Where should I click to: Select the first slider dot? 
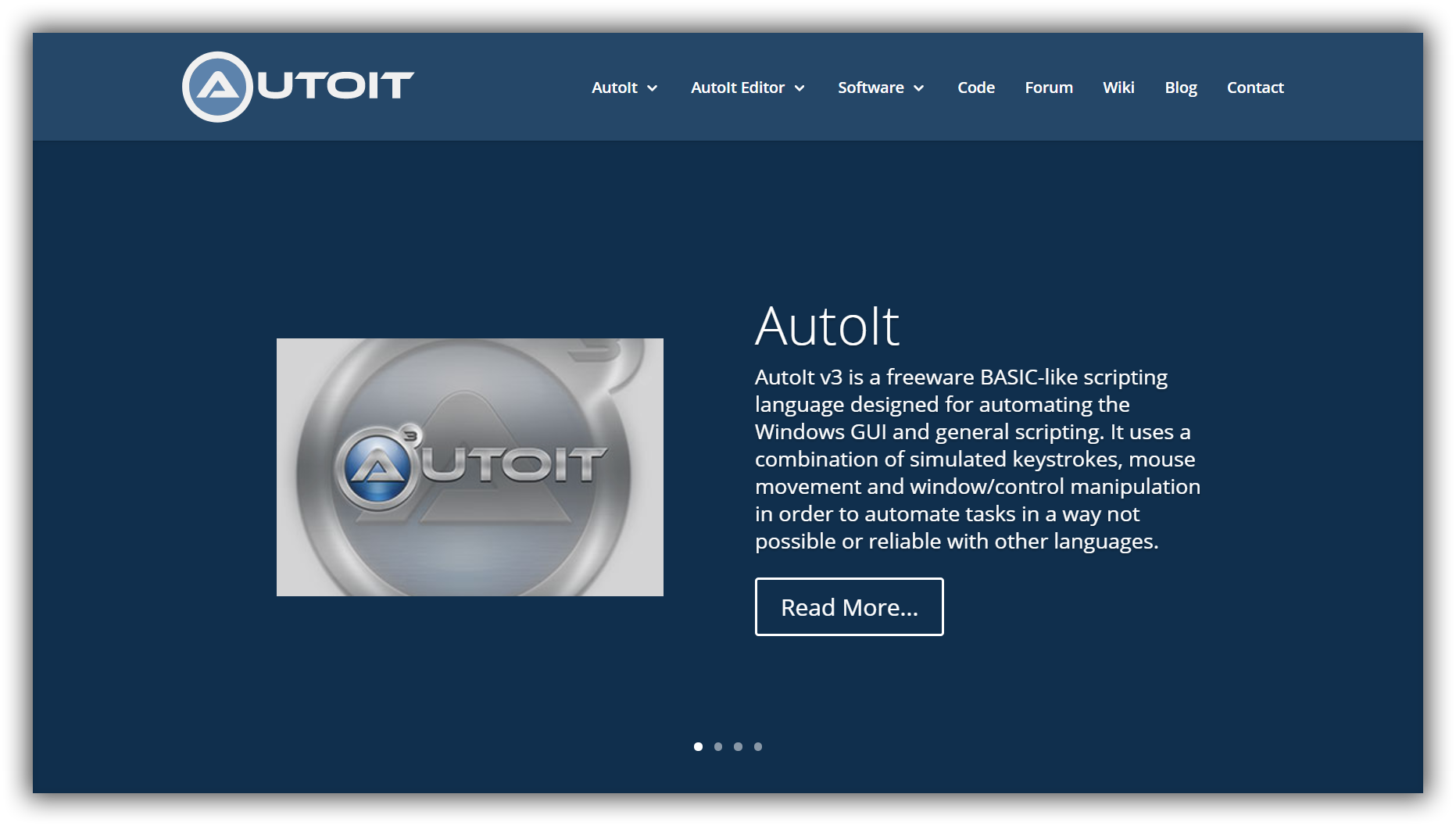click(x=698, y=746)
